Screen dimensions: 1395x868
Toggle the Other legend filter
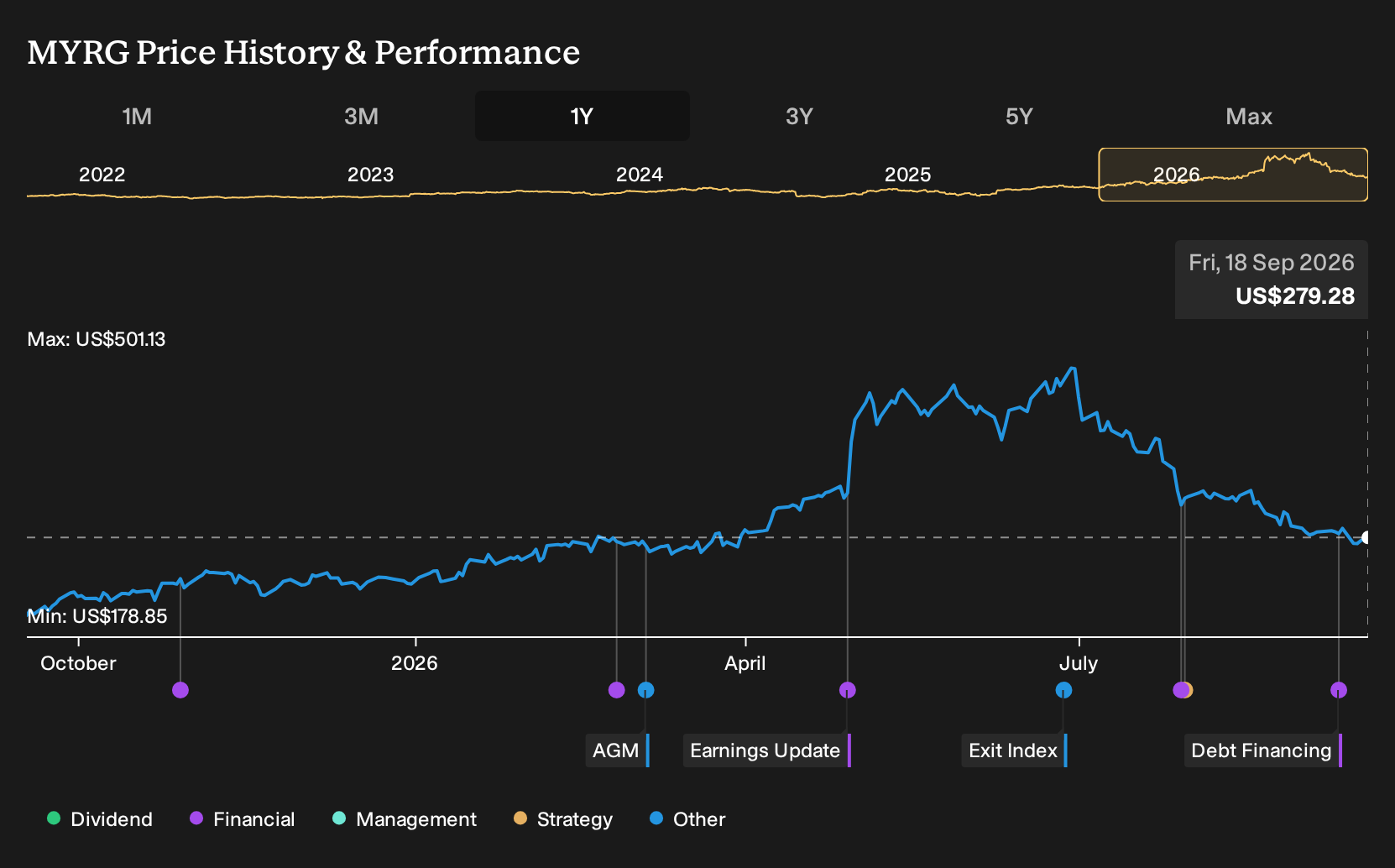[687, 819]
